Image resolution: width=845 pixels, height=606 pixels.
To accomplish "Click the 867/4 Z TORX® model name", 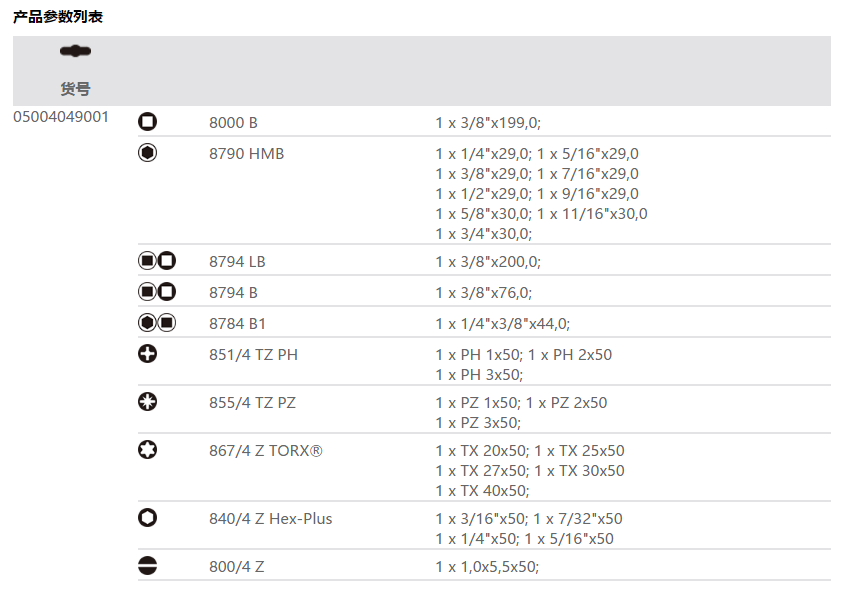I will pos(265,450).
